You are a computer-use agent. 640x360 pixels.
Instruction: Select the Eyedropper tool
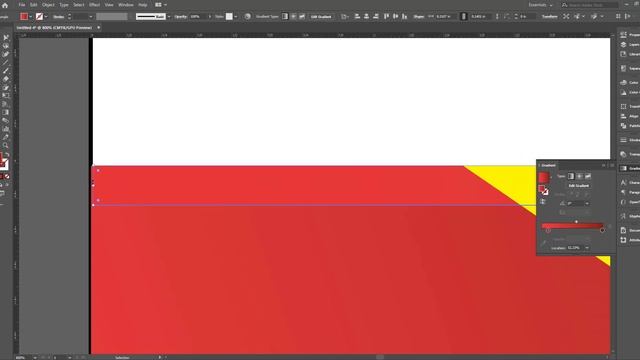tap(6, 137)
